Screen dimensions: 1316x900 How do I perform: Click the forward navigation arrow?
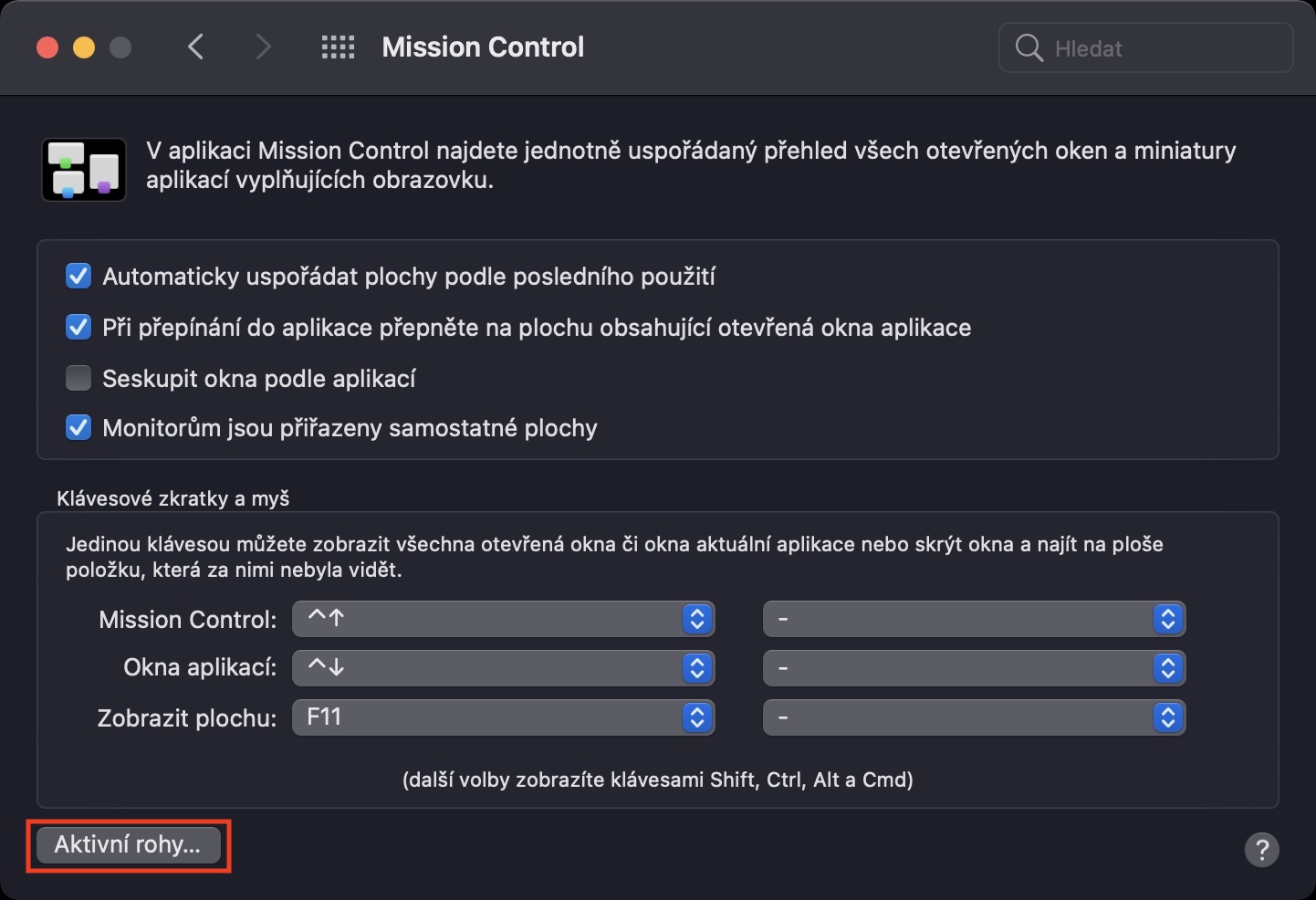point(263,47)
